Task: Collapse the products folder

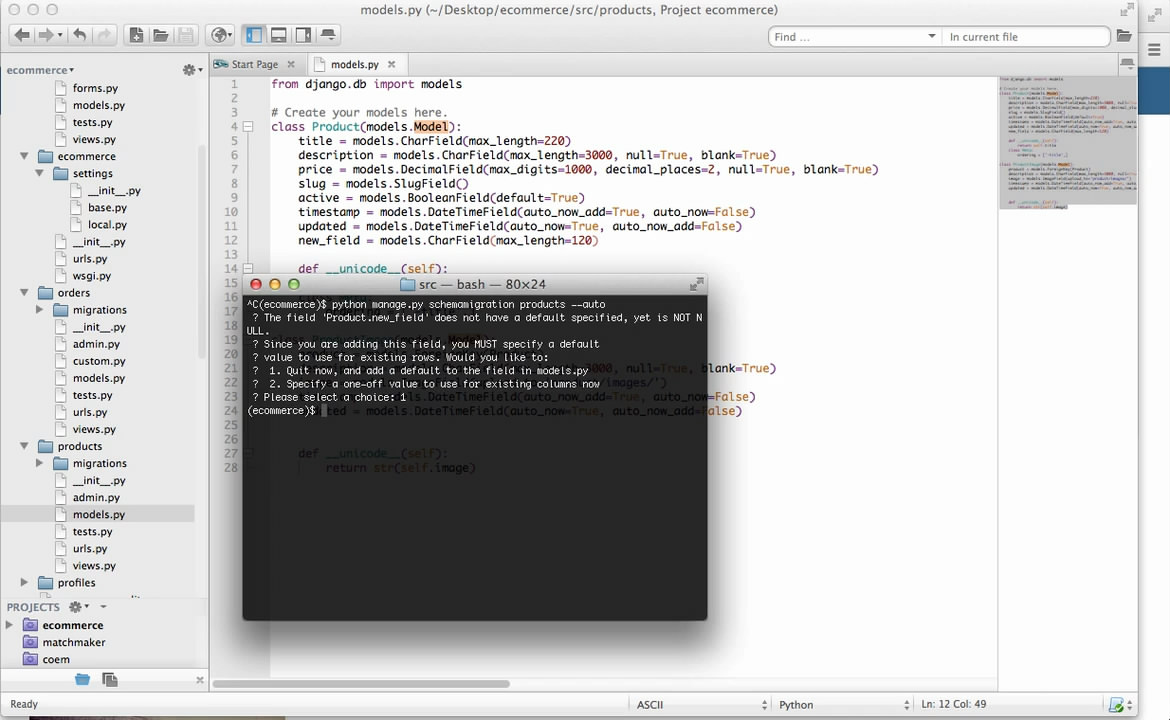Action: click(x=24, y=446)
